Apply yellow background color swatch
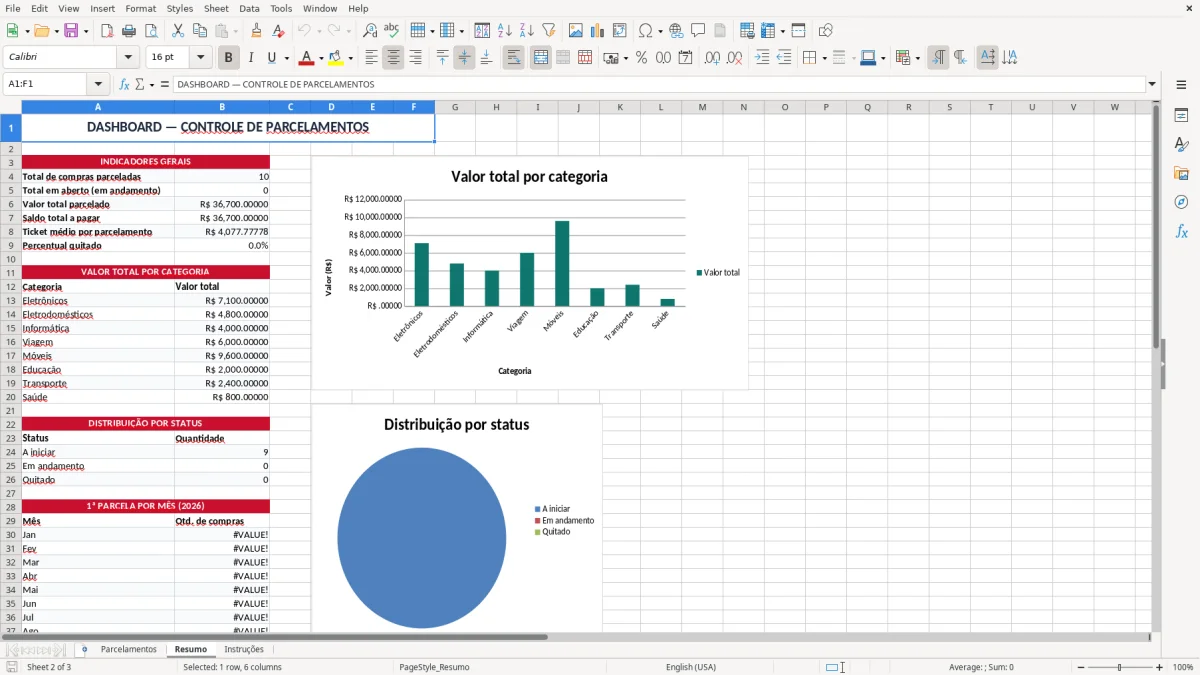Image resolution: width=1200 pixels, height=675 pixels. [336, 59]
